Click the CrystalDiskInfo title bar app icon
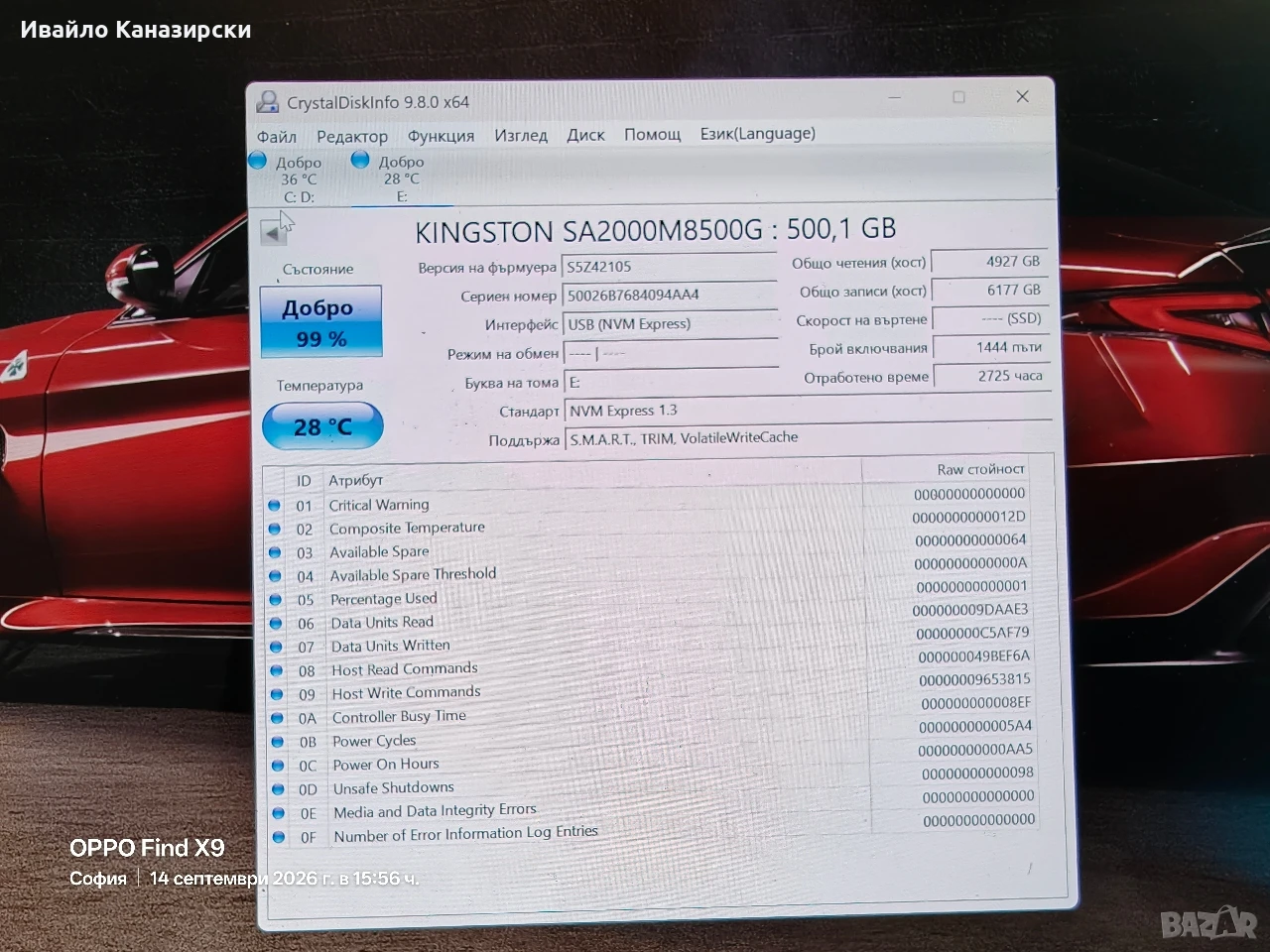This screenshot has width=1270, height=952. (x=267, y=101)
